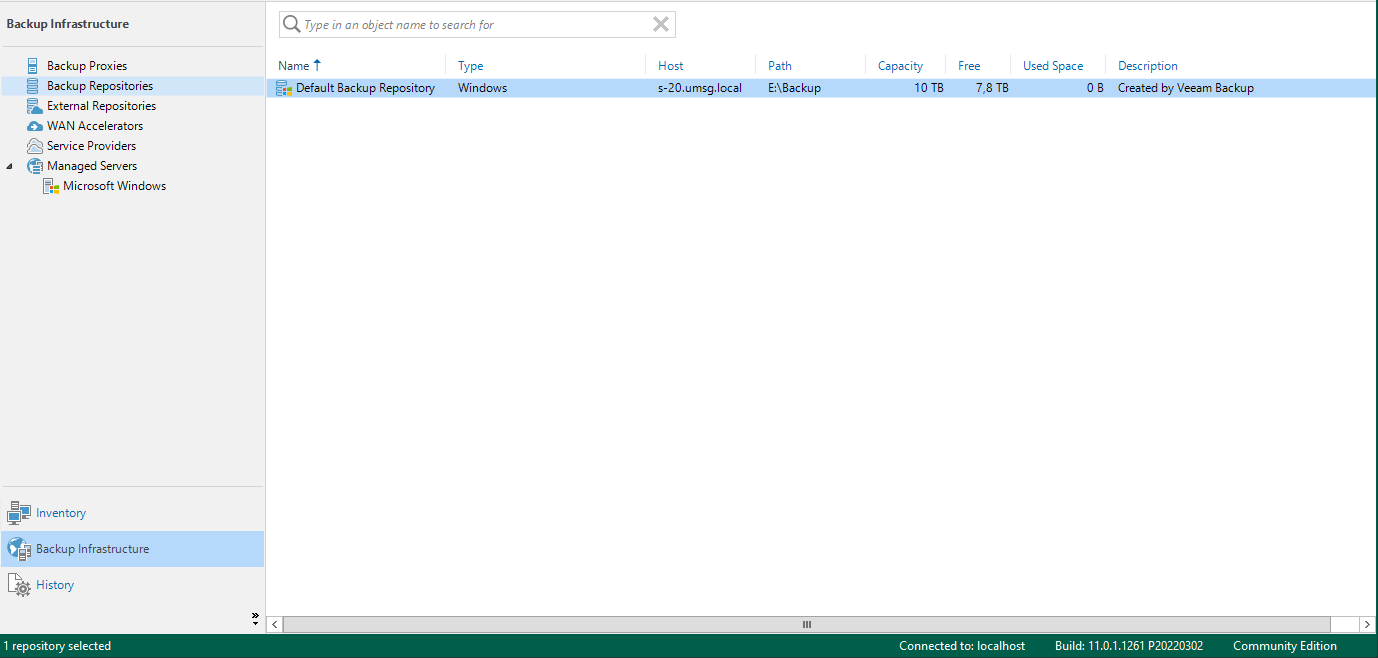Click the Microsoft Windows node icon

click(51, 186)
